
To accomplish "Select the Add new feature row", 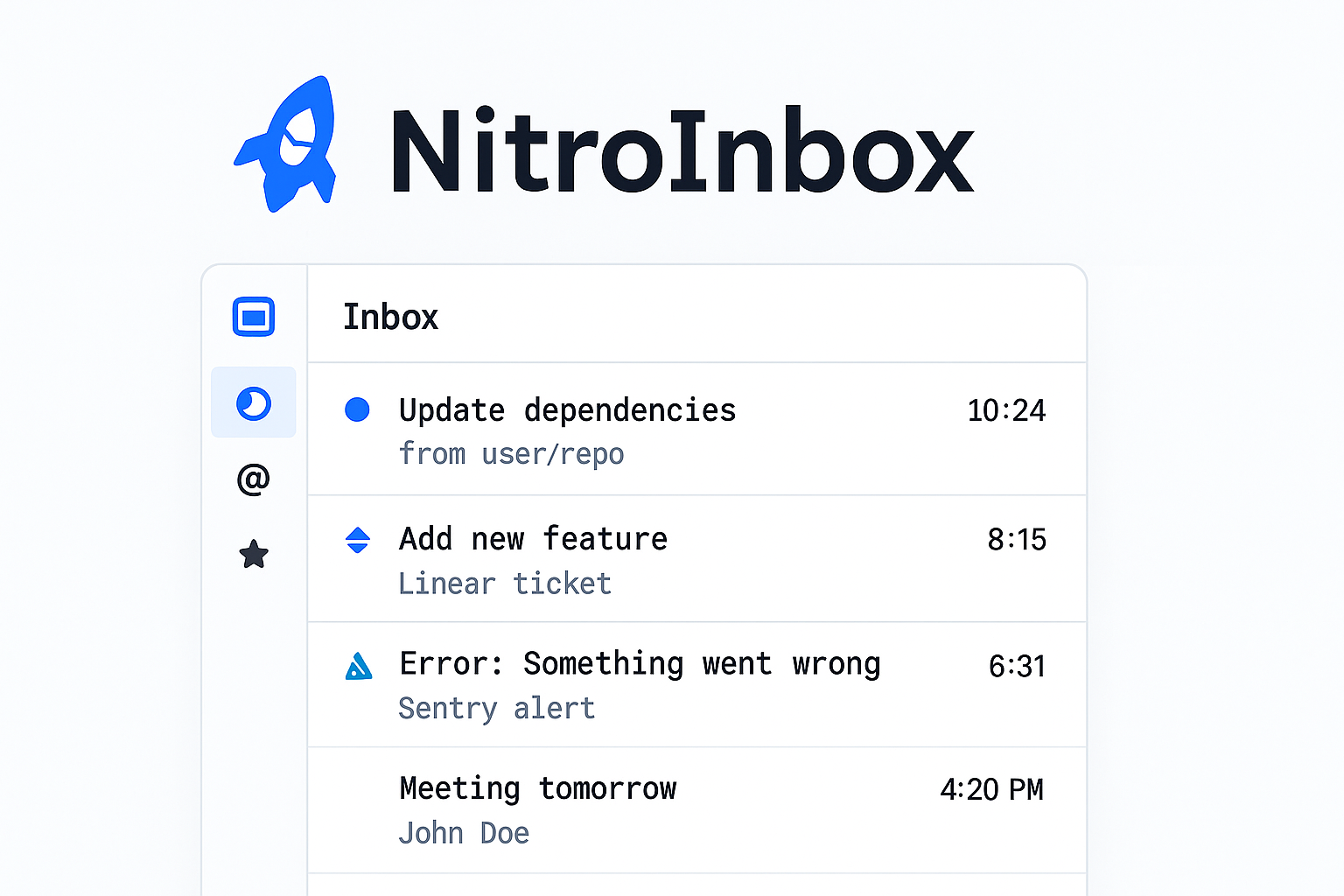I will point(533,539).
